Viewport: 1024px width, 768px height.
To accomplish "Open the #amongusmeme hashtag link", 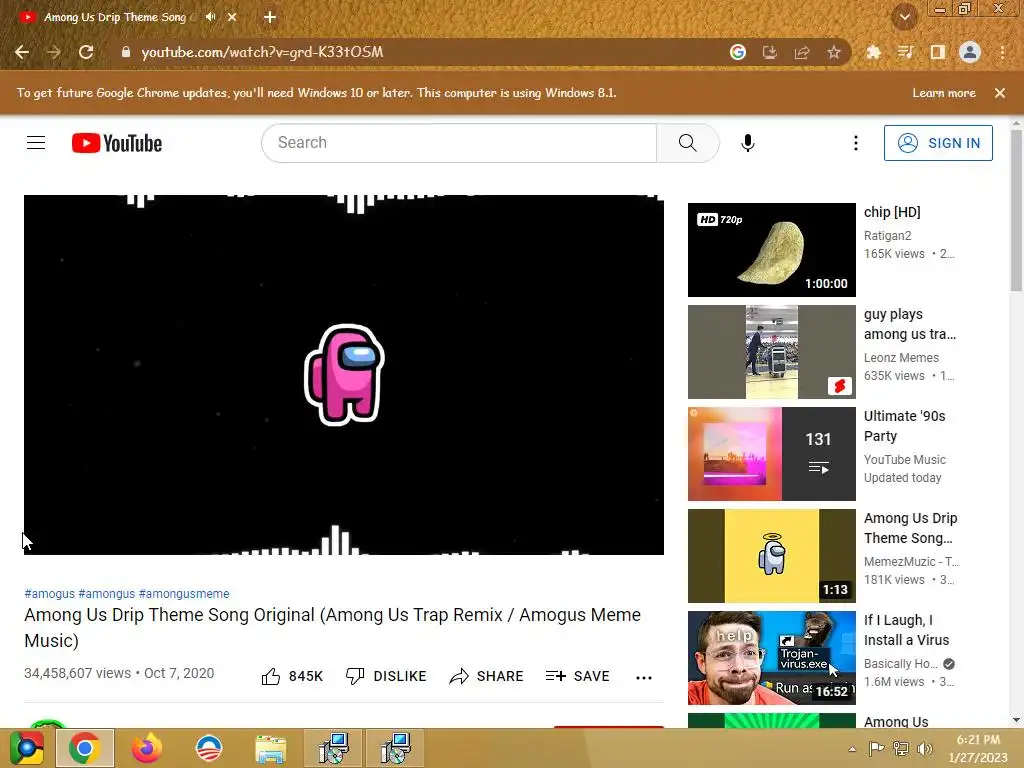I will coord(184,594).
